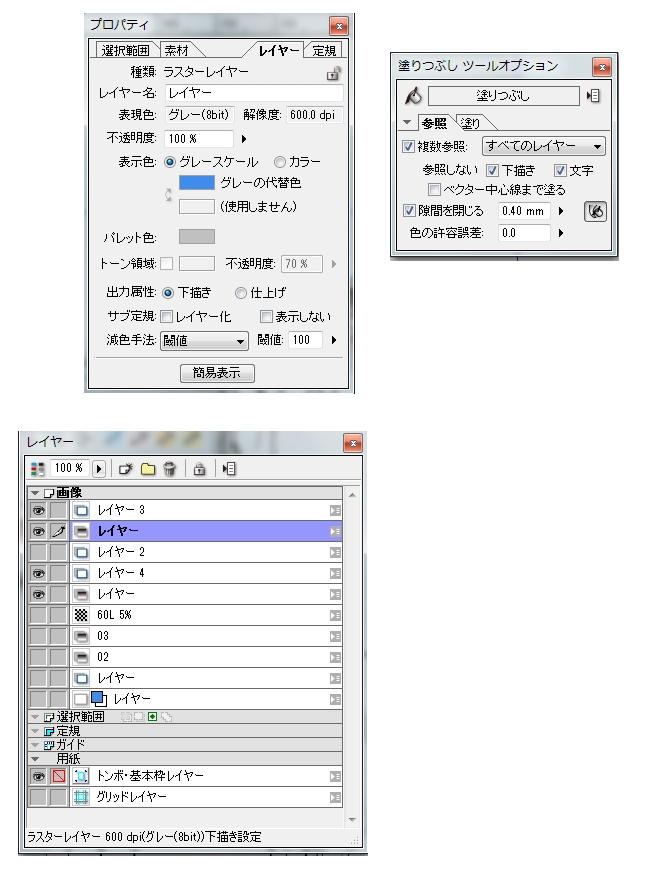
Task: Click the 03 raster layer icon
Action: click(x=82, y=637)
